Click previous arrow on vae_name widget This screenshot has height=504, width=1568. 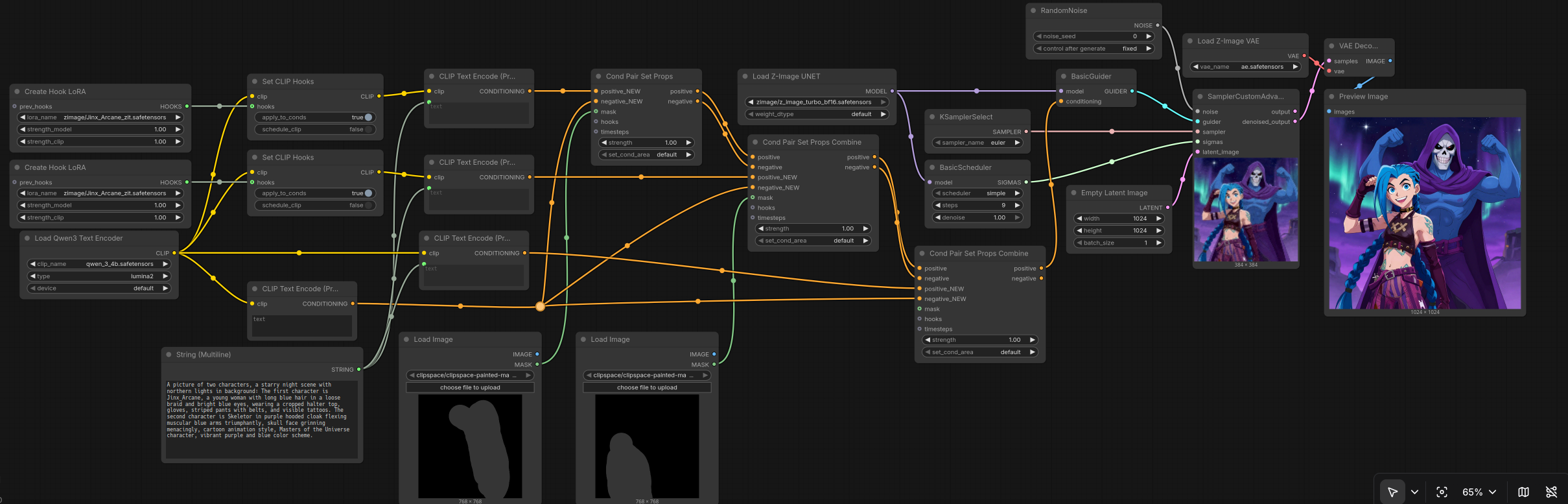[x=1195, y=67]
